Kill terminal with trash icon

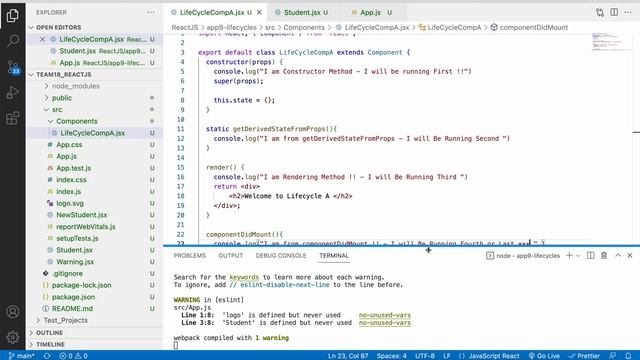pyautogui.click(x=604, y=256)
